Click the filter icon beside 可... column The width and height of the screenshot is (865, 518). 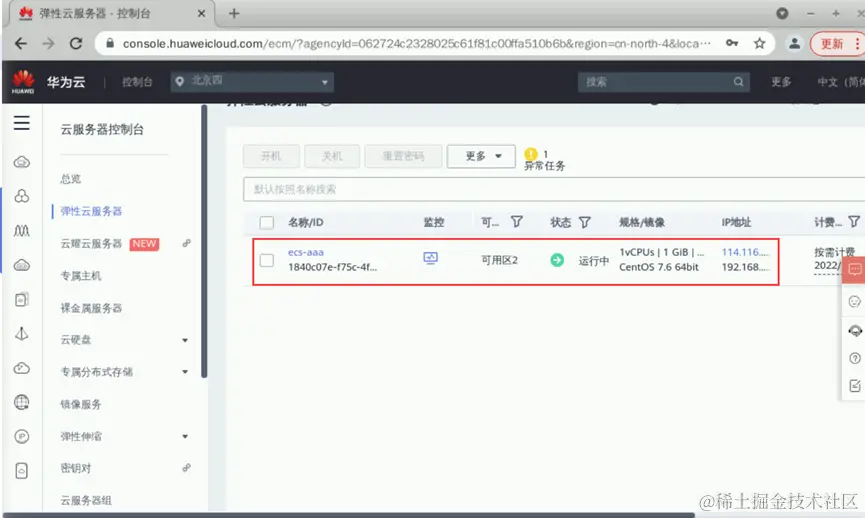pyautogui.click(x=516, y=222)
